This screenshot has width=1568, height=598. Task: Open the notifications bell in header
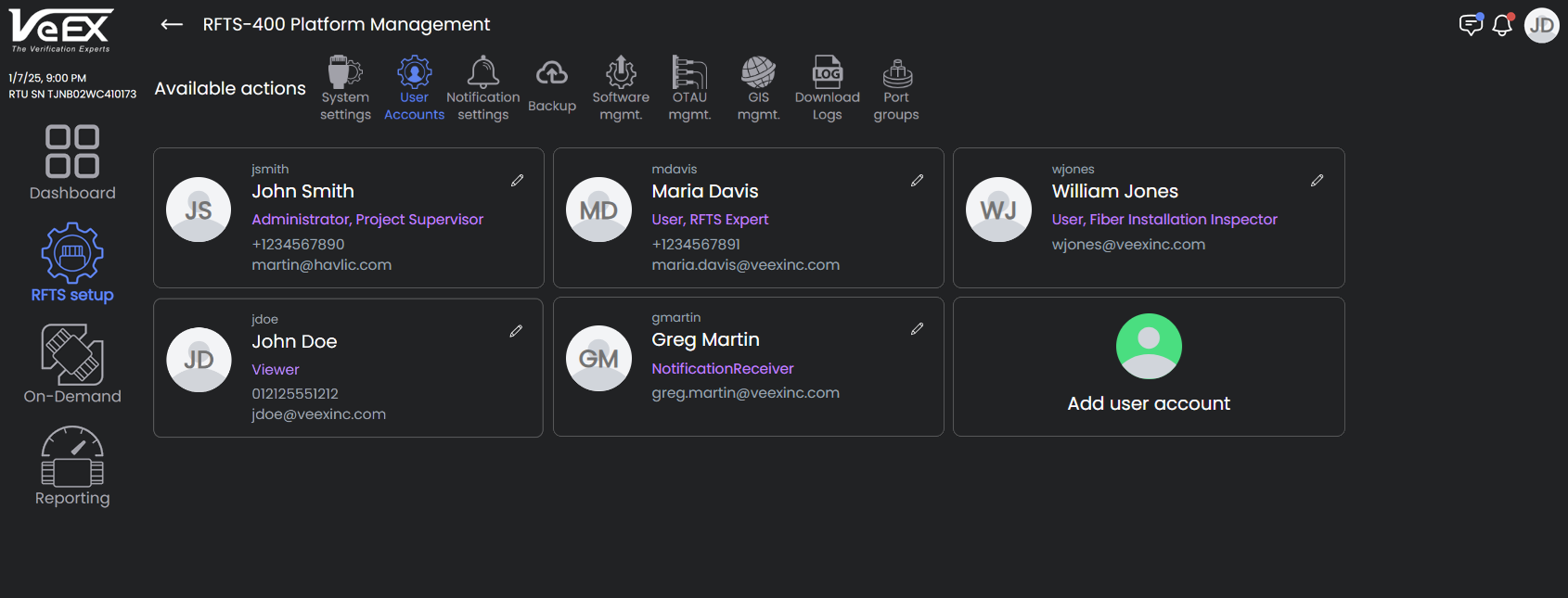(x=1502, y=25)
